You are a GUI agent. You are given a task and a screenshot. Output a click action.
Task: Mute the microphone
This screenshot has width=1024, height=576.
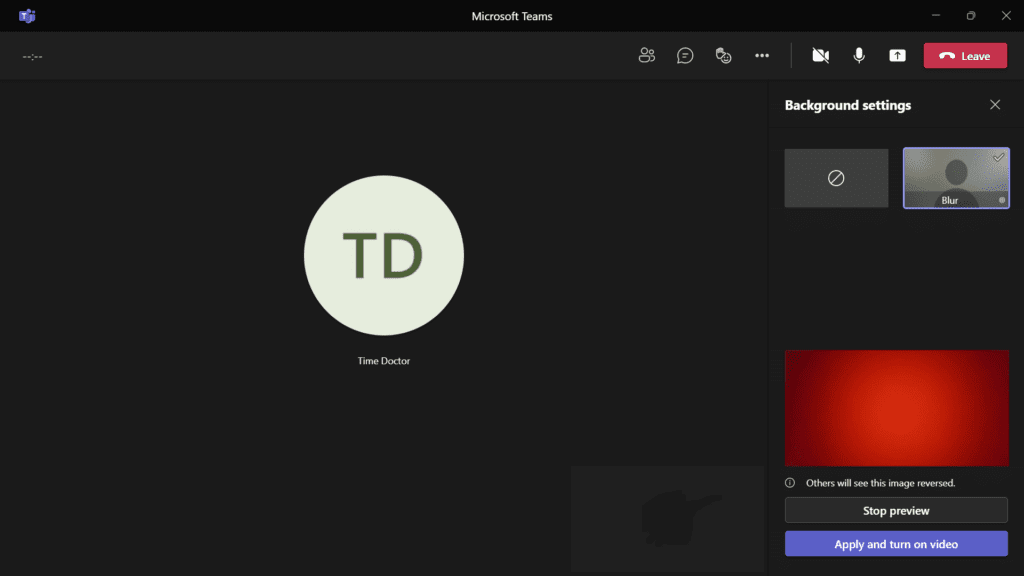click(x=858, y=56)
